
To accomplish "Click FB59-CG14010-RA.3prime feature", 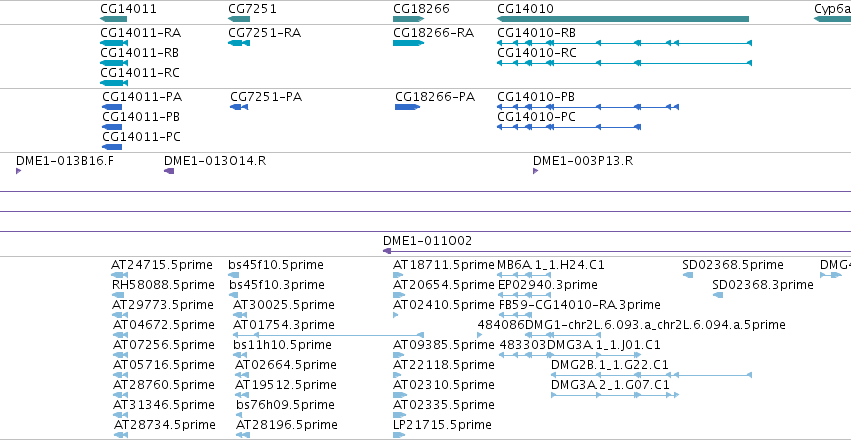I will click(579, 305).
